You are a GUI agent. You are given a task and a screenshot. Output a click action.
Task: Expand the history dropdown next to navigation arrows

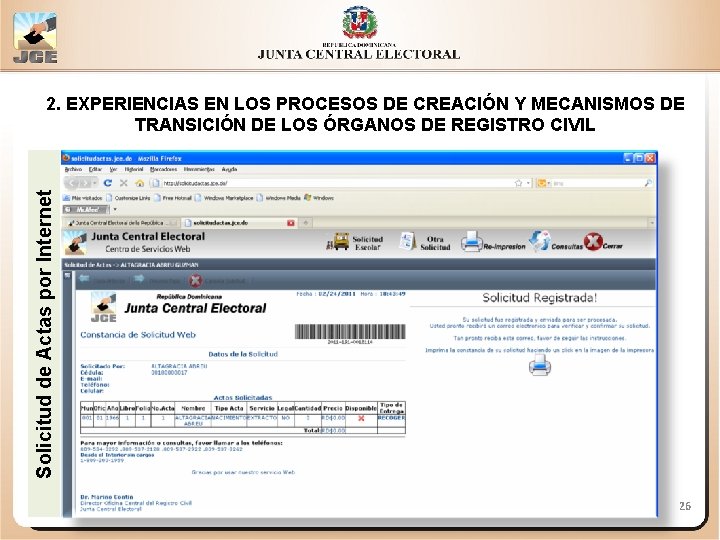[x=95, y=183]
